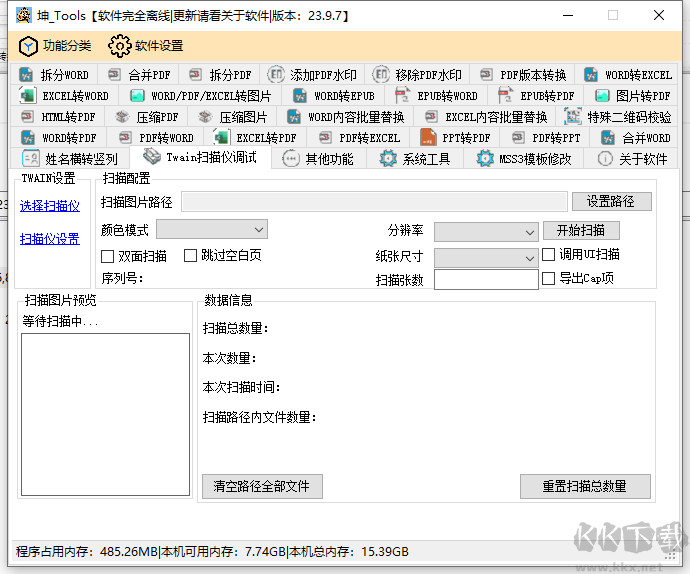The width and height of the screenshot is (690, 574).
Task: Tick the 调用UI扫描 checkbox
Action: pyautogui.click(x=548, y=254)
